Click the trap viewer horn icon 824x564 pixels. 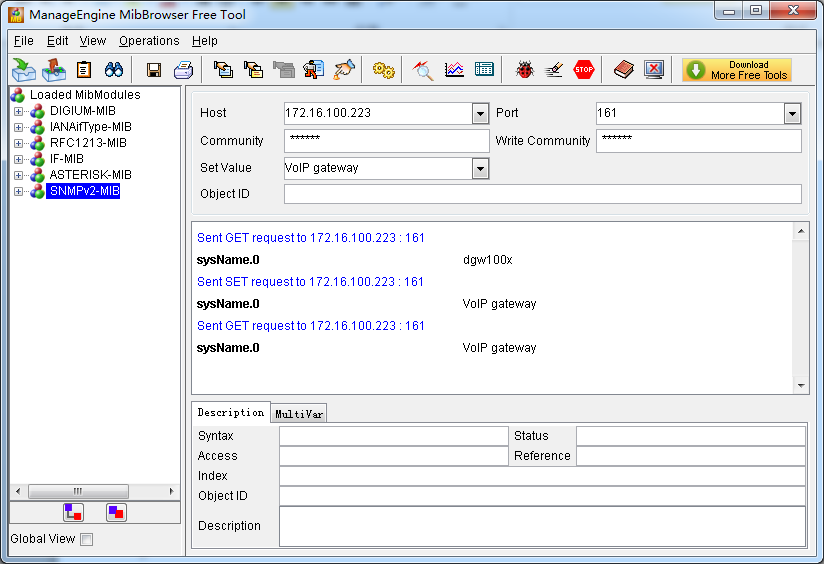point(344,69)
